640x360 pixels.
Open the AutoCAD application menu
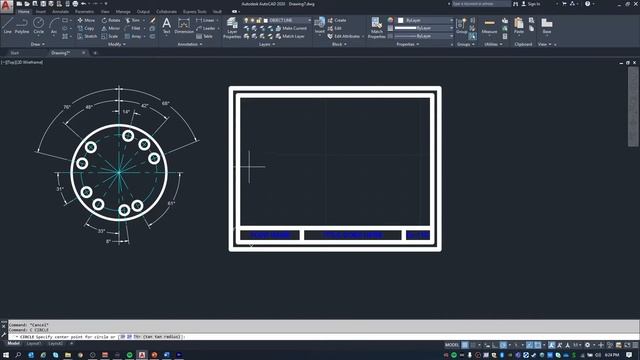(6, 6)
